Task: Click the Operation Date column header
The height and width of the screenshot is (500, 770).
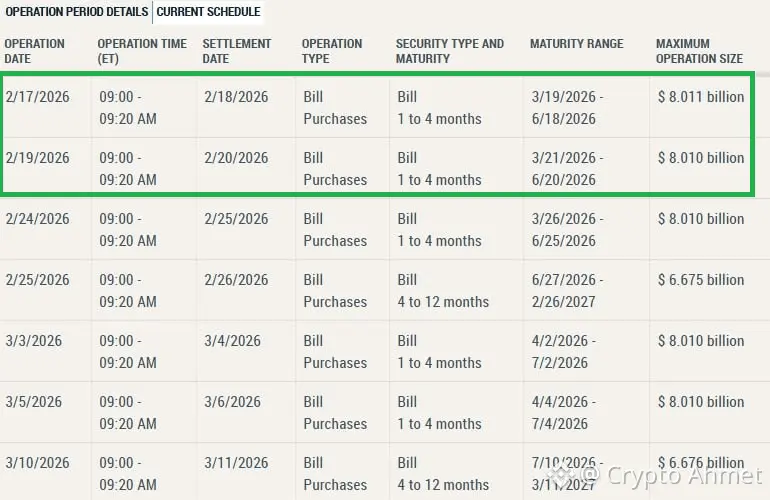Action: pyautogui.click(x=34, y=51)
